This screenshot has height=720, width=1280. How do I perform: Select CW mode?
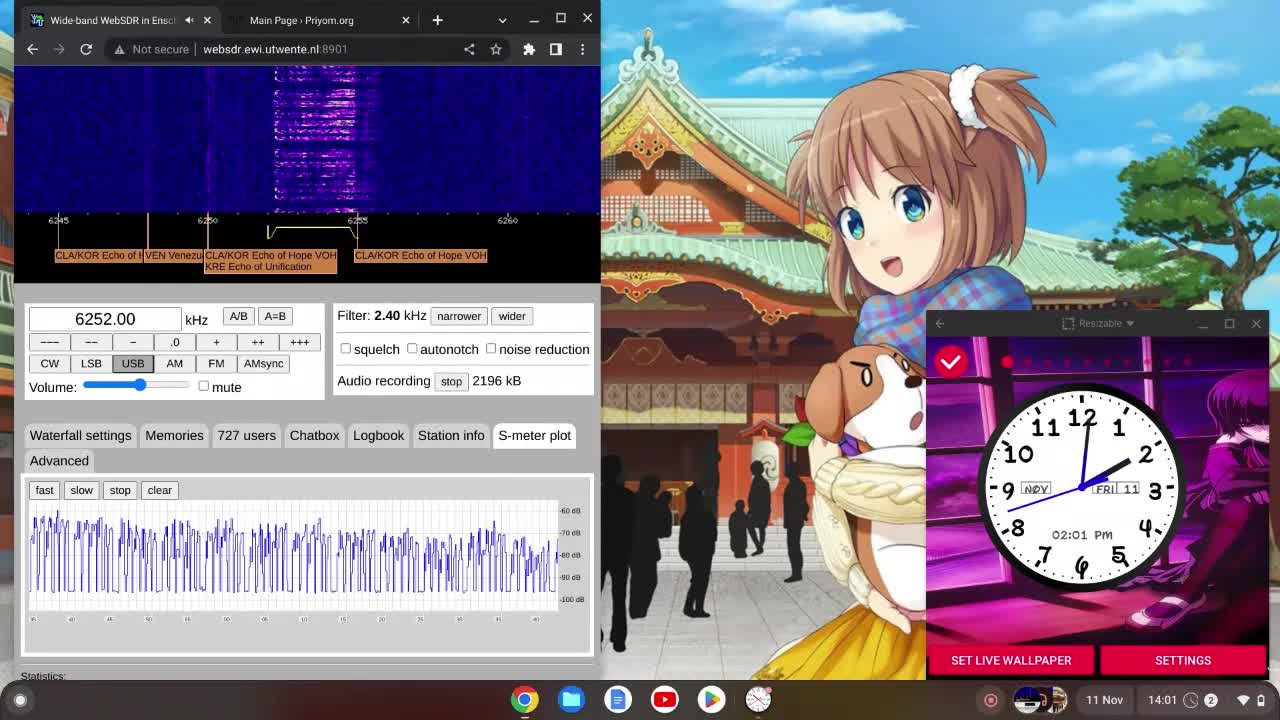49,363
